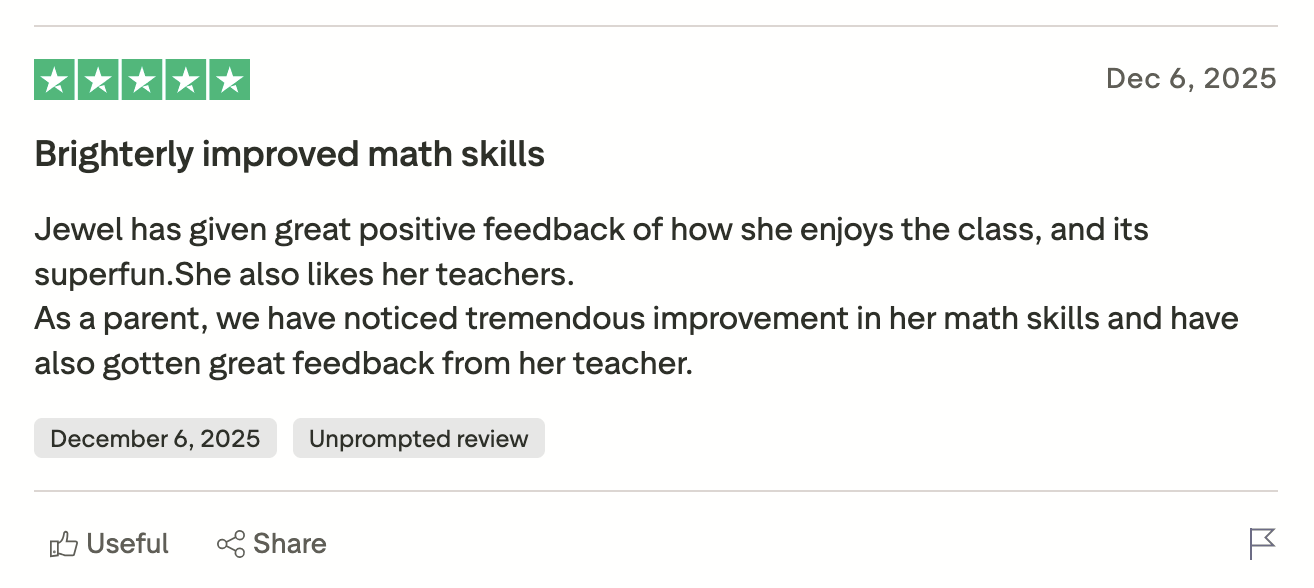Click the first green rating star
This screenshot has height=588, width=1314.
click(x=55, y=80)
